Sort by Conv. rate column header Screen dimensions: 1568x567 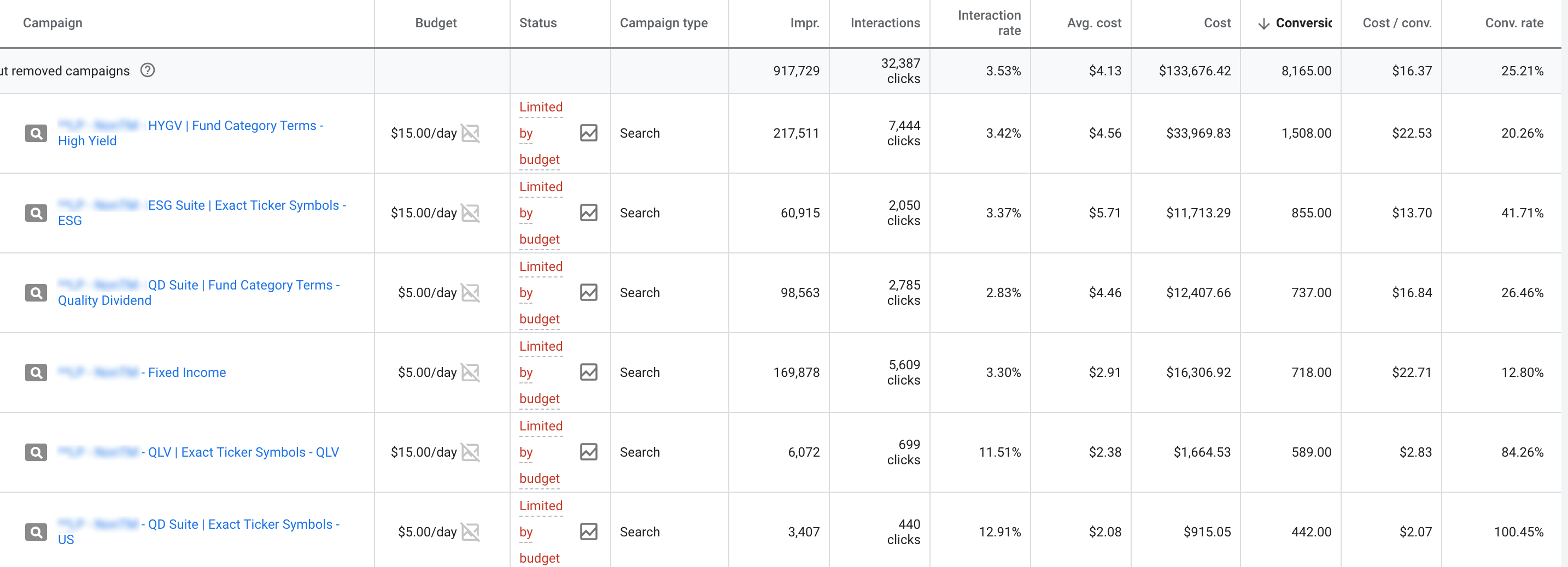coord(1513,23)
